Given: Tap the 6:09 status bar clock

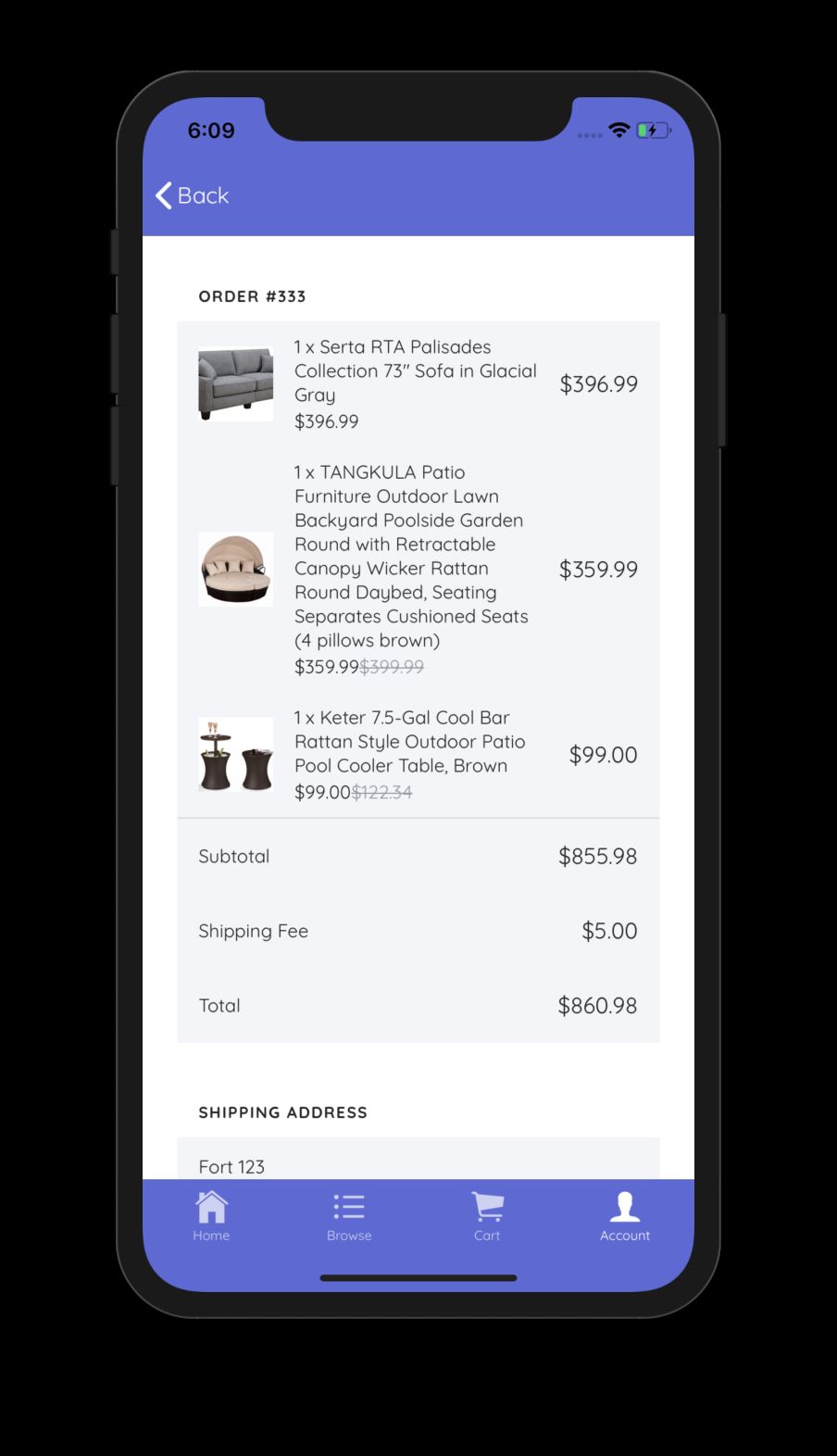Looking at the screenshot, I should pyautogui.click(x=211, y=131).
